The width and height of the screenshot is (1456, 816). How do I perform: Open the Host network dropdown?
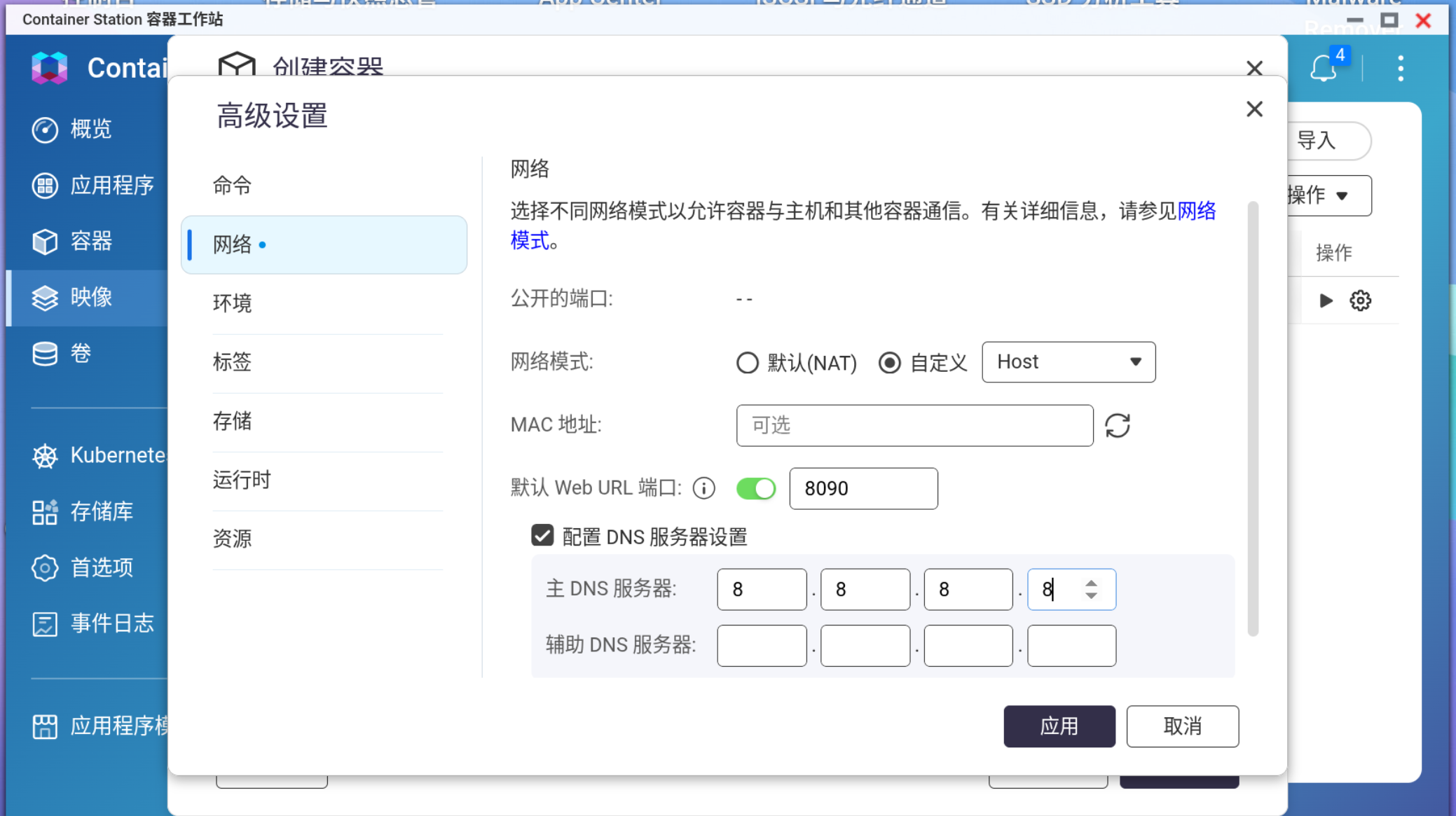pyautogui.click(x=1068, y=362)
